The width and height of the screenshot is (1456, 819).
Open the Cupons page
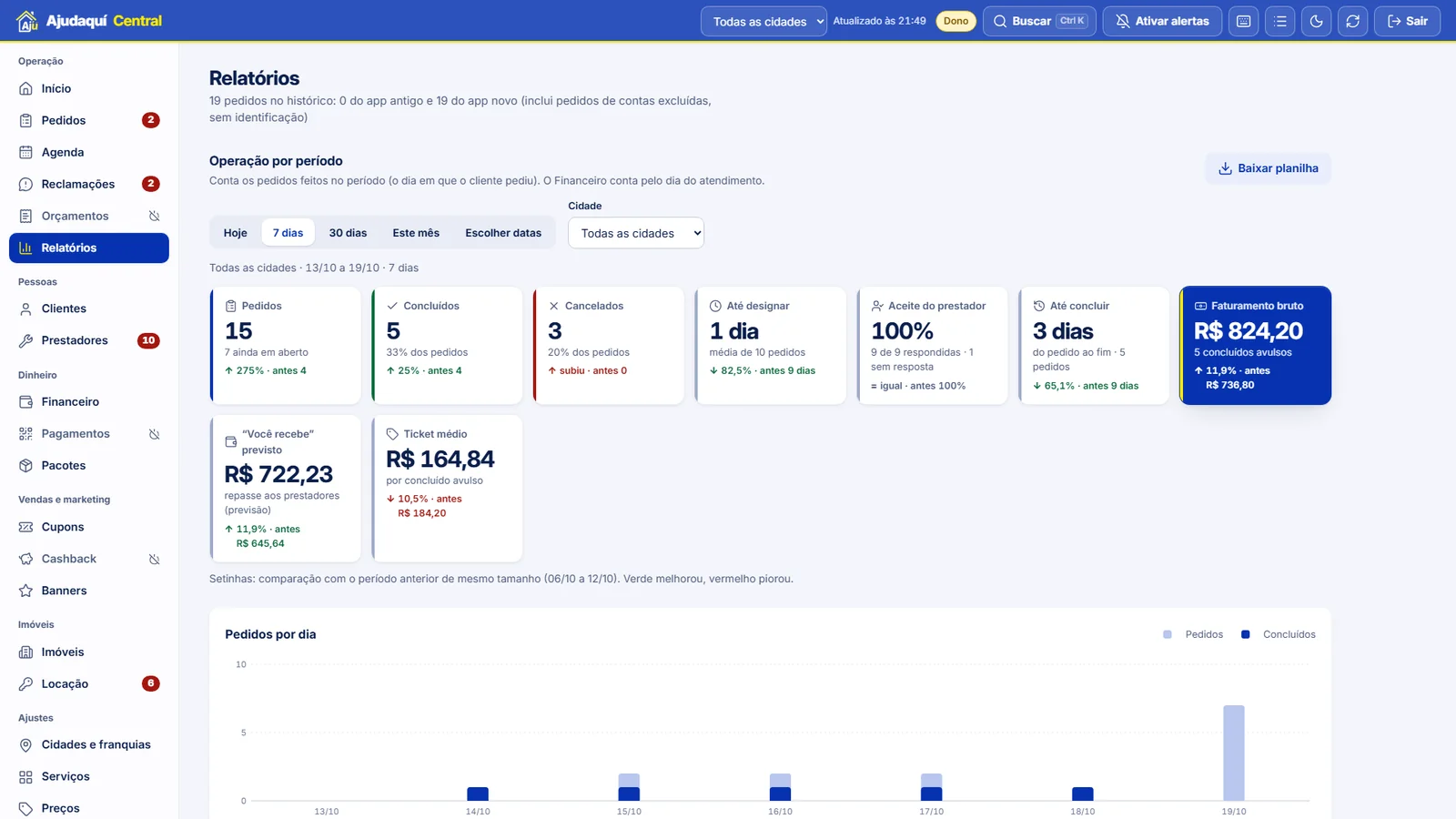(89, 527)
